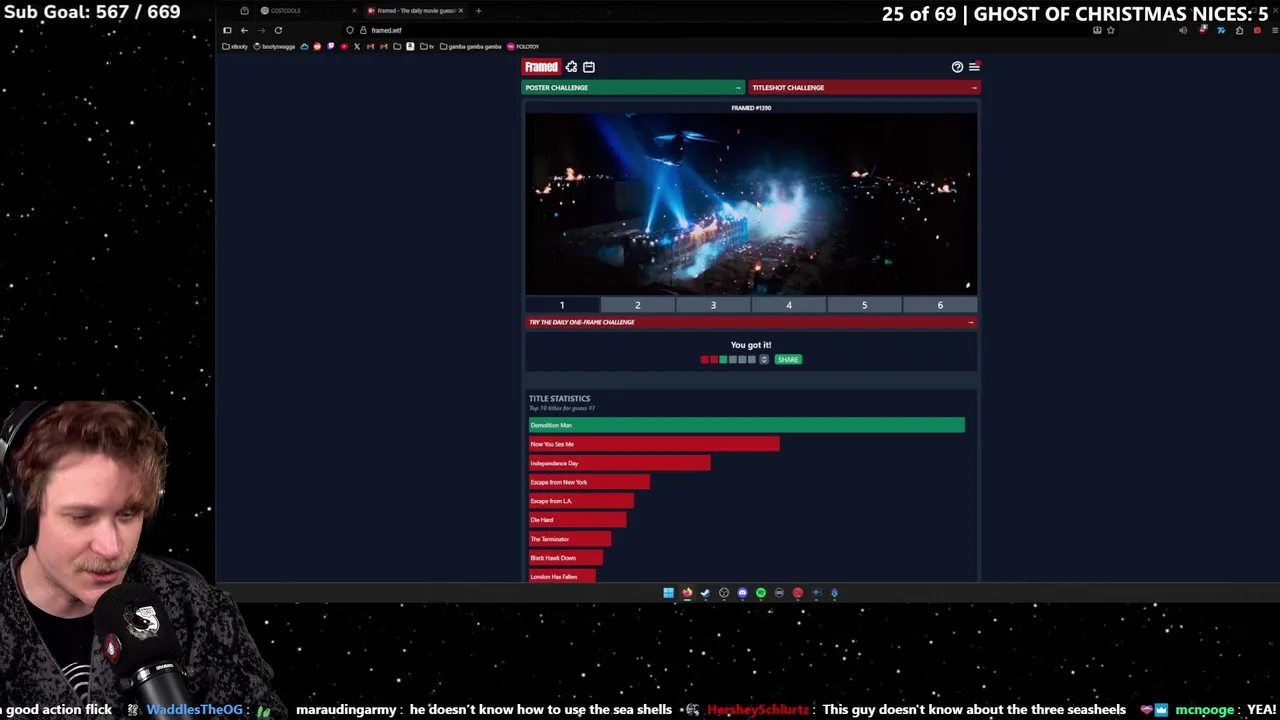Click the browser reload button
The image size is (1280, 720).
tap(278, 30)
